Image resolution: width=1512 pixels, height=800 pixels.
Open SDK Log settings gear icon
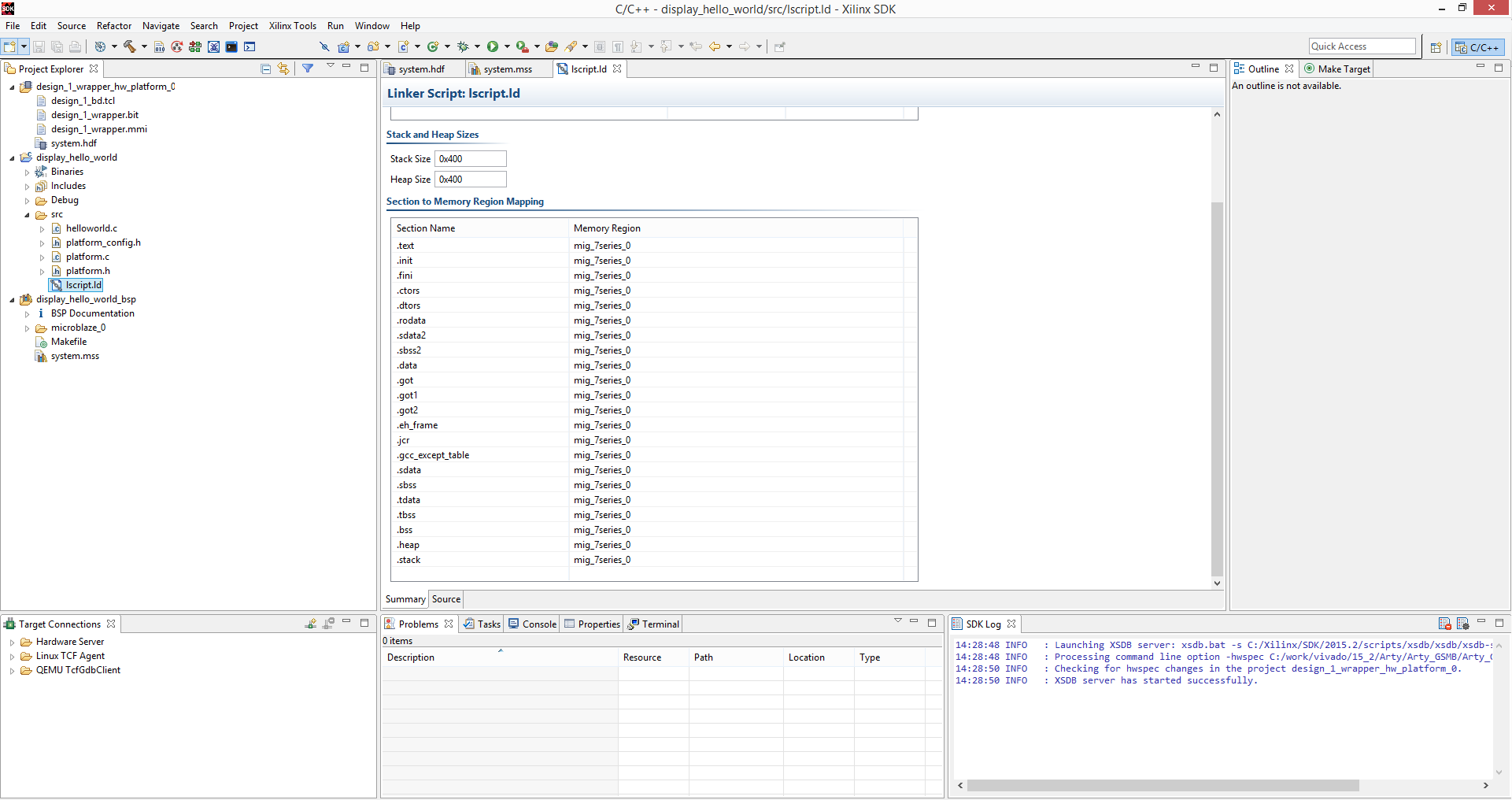pos(1462,624)
